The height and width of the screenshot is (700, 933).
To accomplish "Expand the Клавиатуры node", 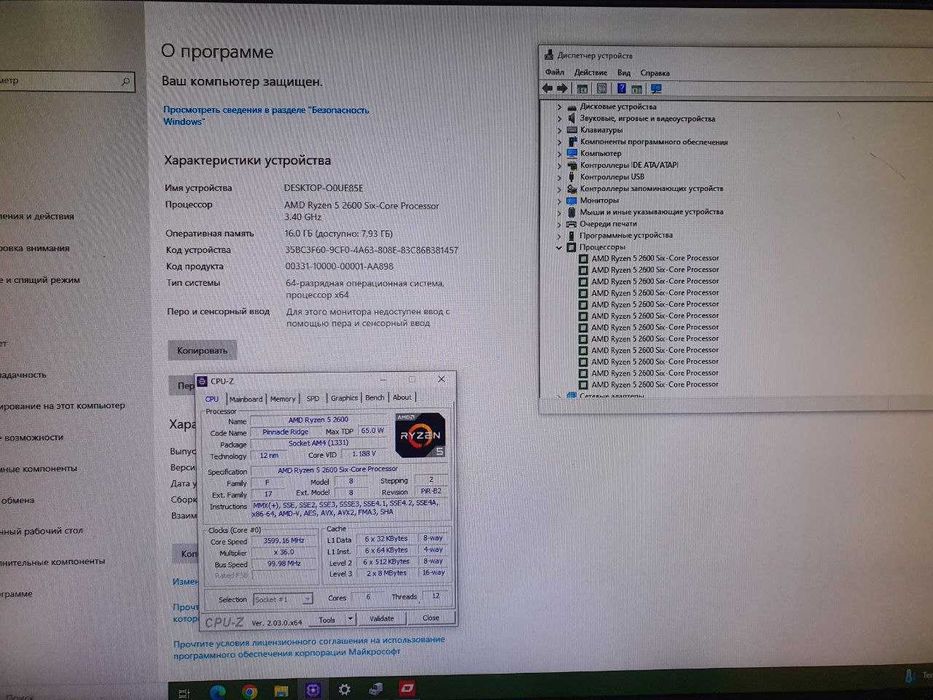I will point(559,130).
